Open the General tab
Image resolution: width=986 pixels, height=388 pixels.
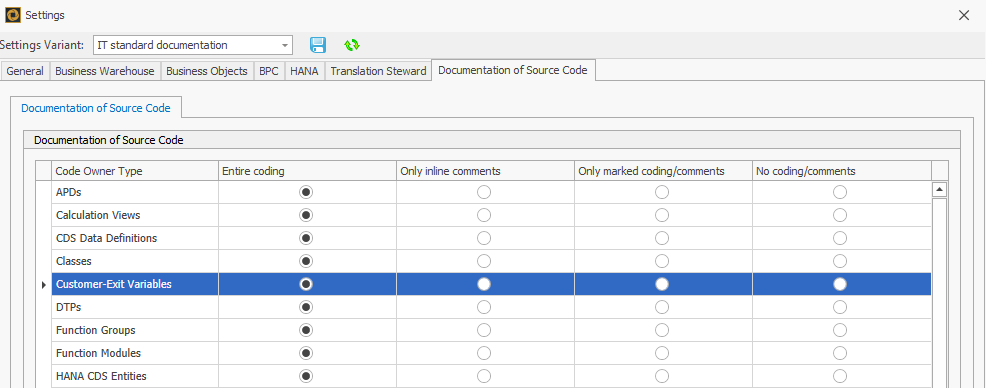click(x=25, y=71)
